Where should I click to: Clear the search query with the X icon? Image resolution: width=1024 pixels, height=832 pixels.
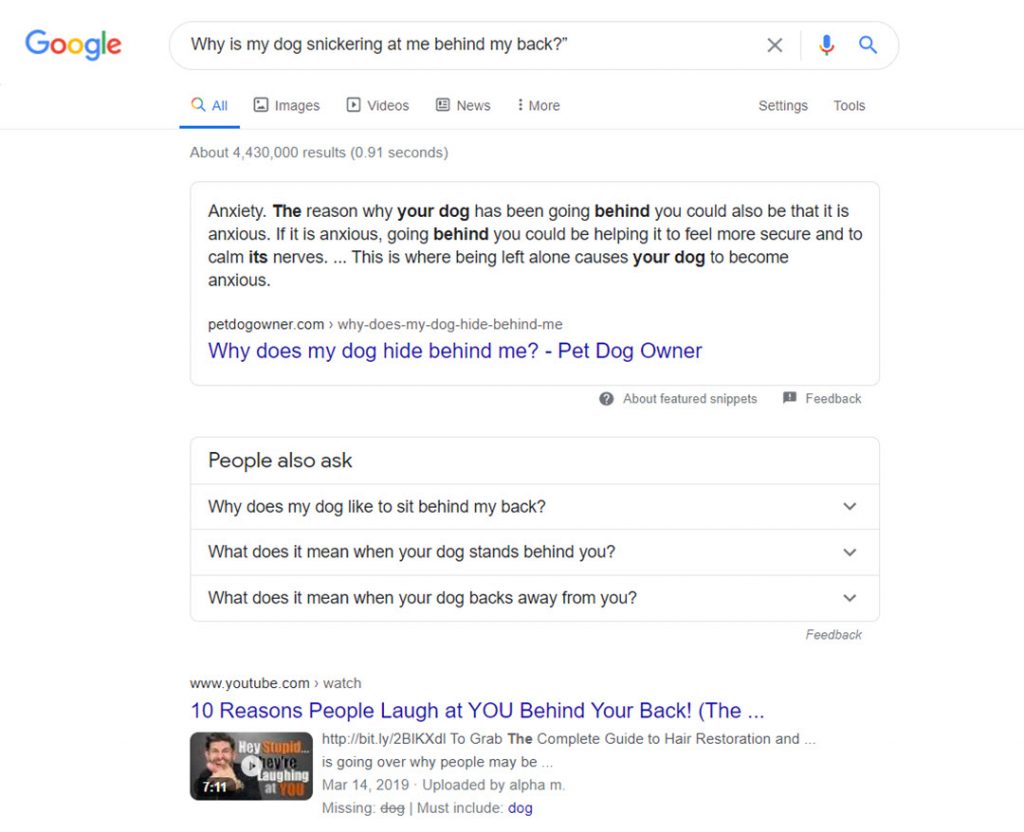point(775,44)
